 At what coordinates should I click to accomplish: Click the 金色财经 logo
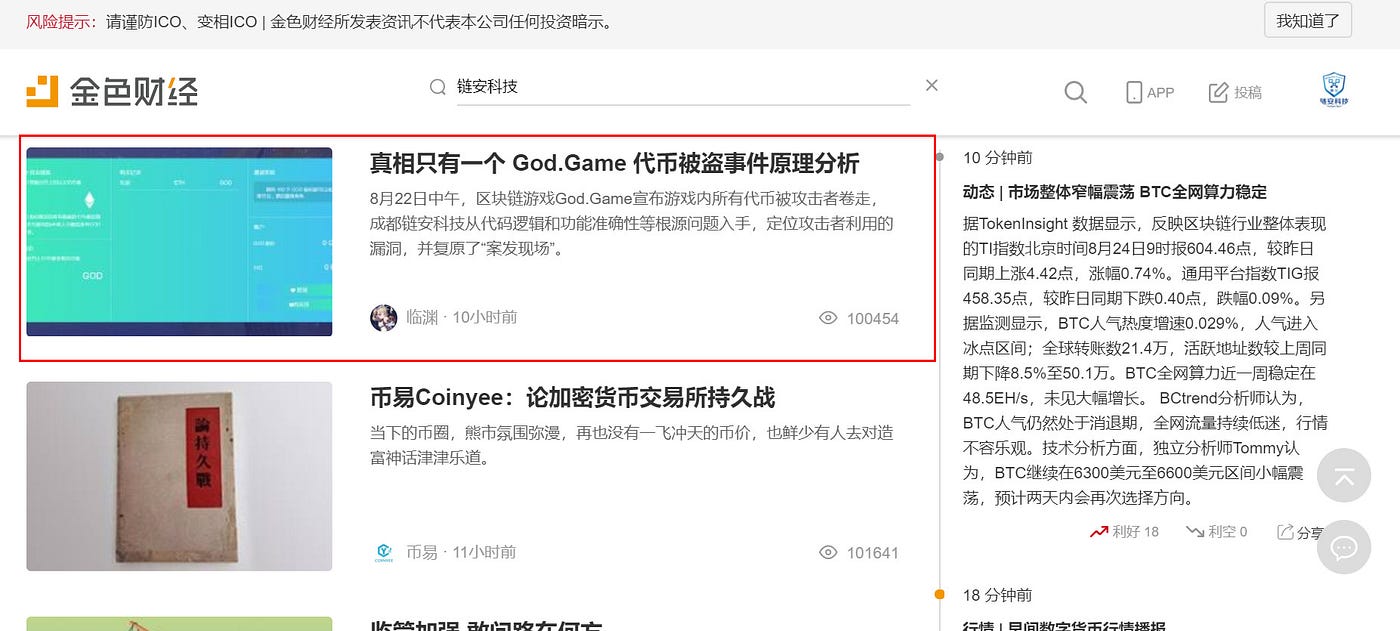click(x=112, y=91)
